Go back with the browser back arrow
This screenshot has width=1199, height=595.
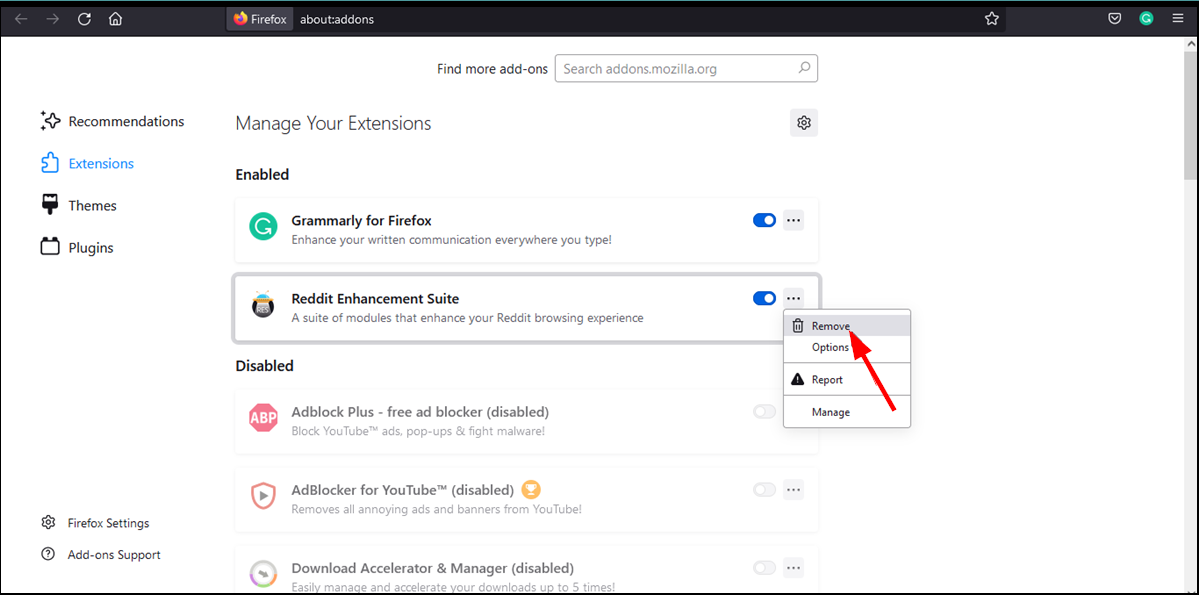click(x=21, y=19)
